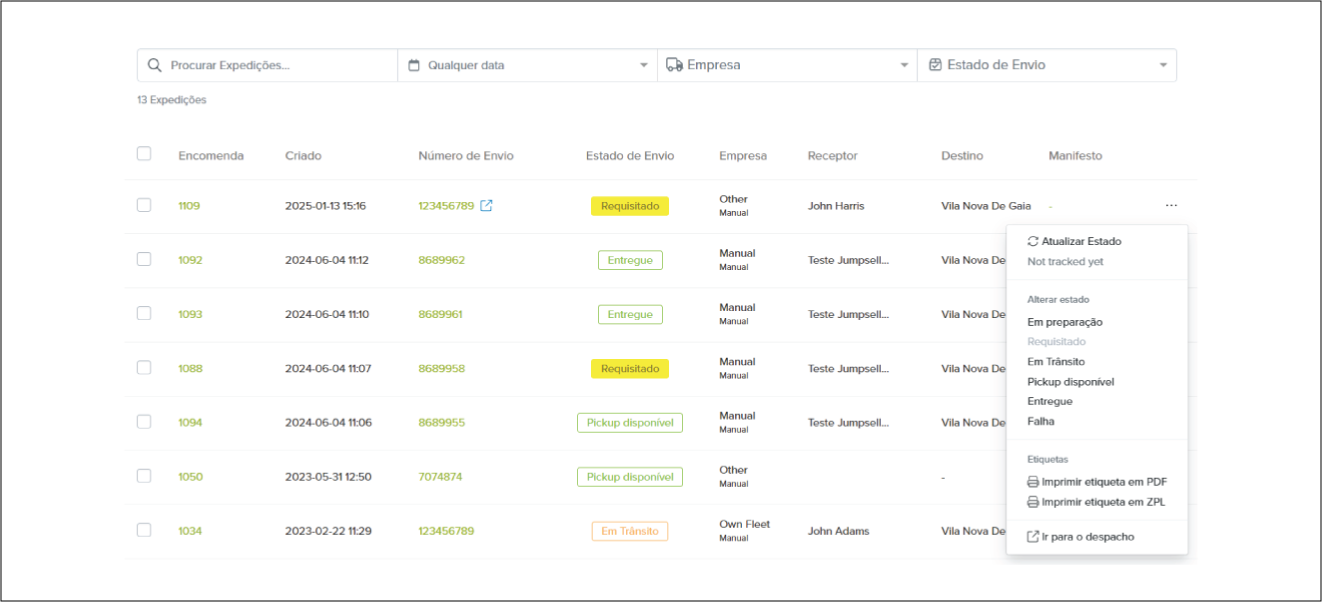1322x602 pixels.
Task: Click printer icon for ZPL label
Action: click(1033, 502)
